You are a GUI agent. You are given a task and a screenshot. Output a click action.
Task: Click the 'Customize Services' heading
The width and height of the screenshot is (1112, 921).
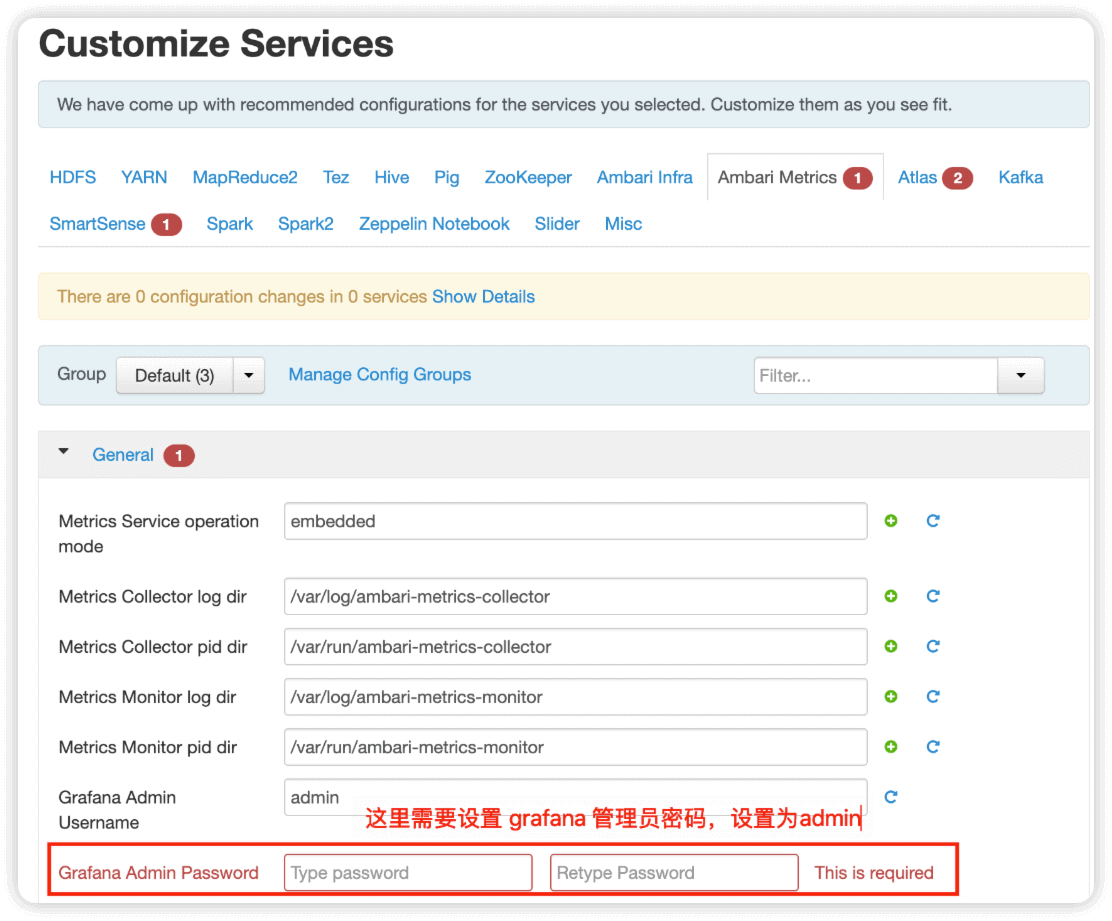pyautogui.click(x=216, y=44)
